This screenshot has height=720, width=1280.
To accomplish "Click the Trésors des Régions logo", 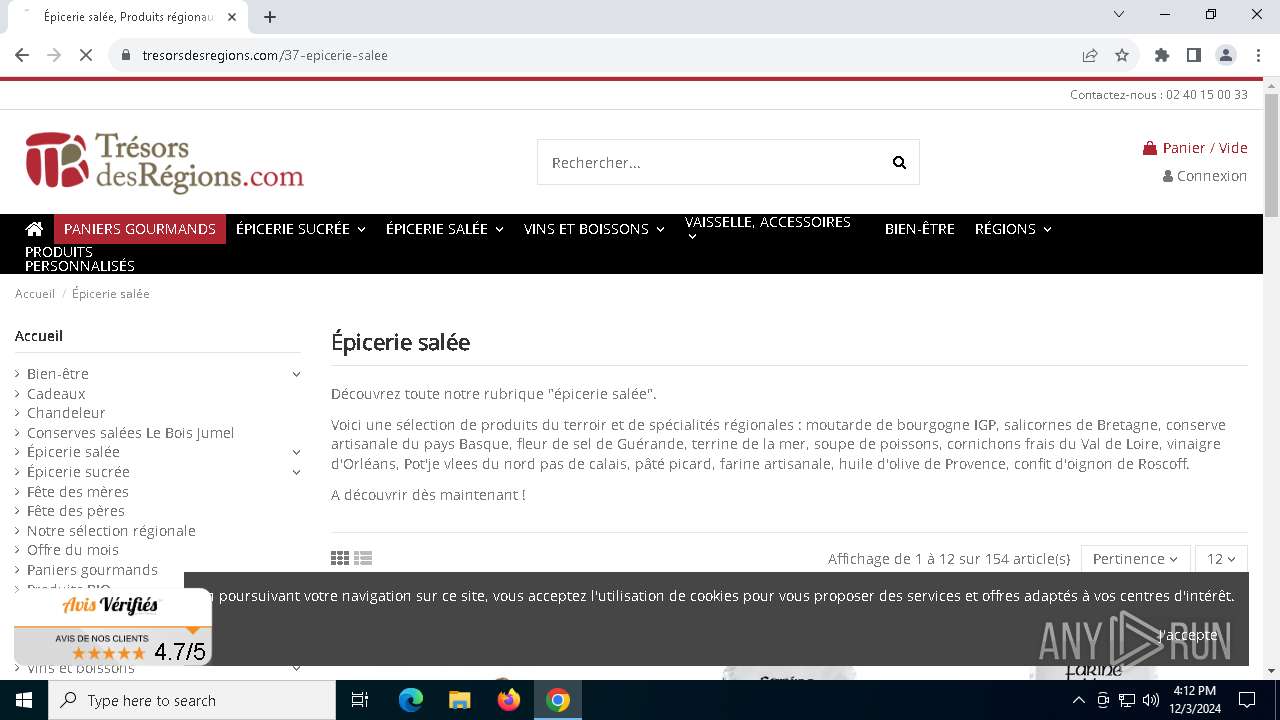I will [x=165, y=162].
